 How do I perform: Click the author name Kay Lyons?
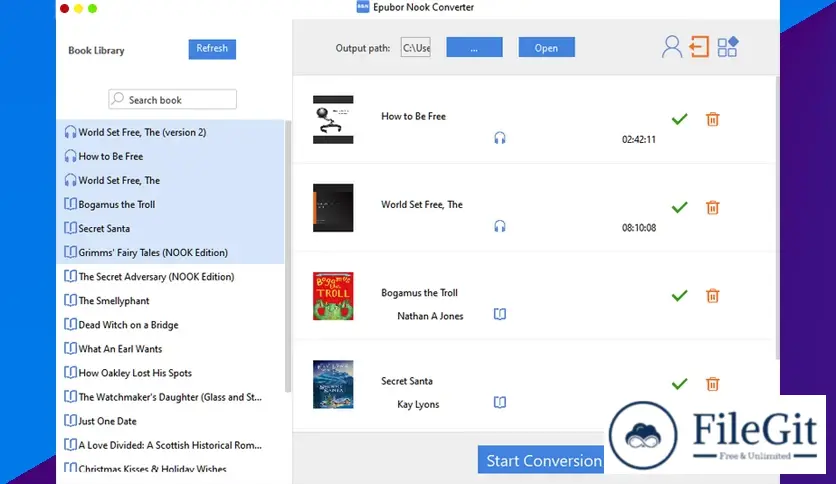(x=418, y=405)
